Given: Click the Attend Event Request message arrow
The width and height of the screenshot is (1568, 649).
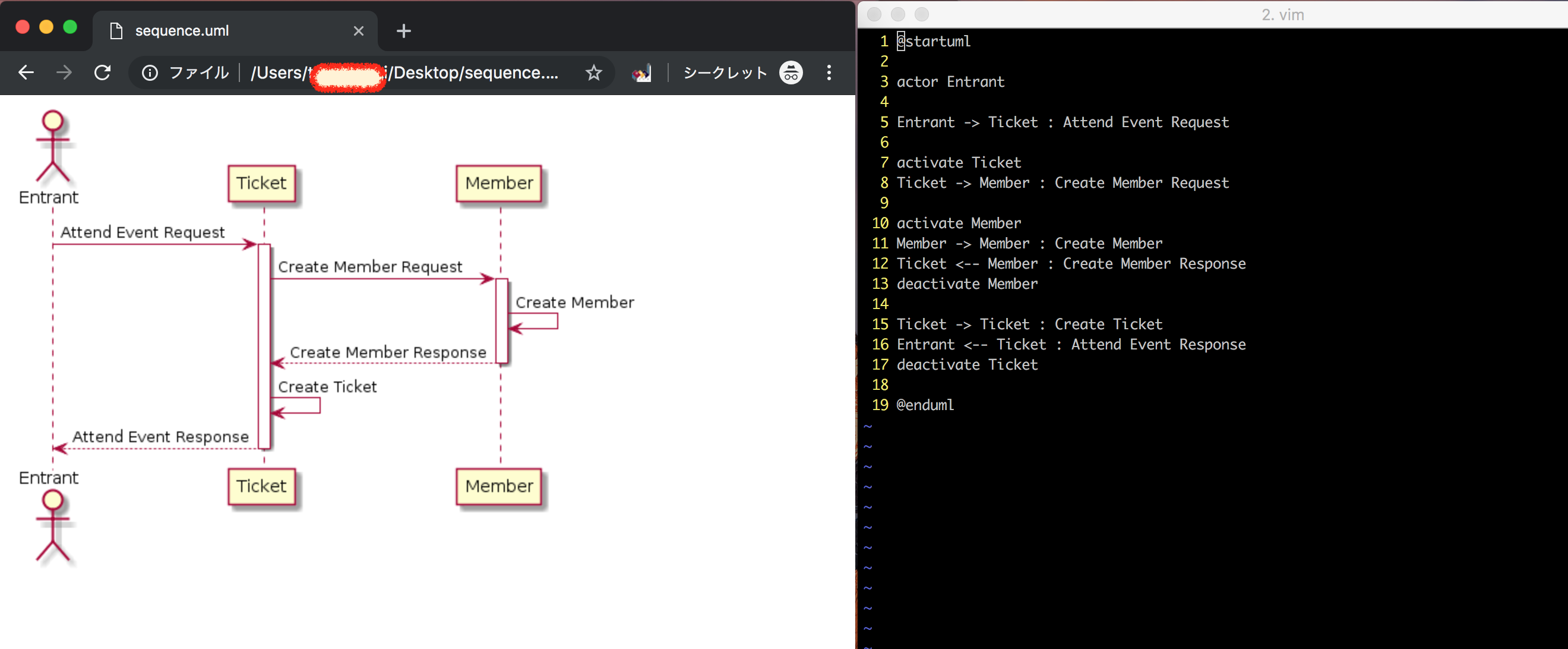Looking at the screenshot, I should 152,244.
